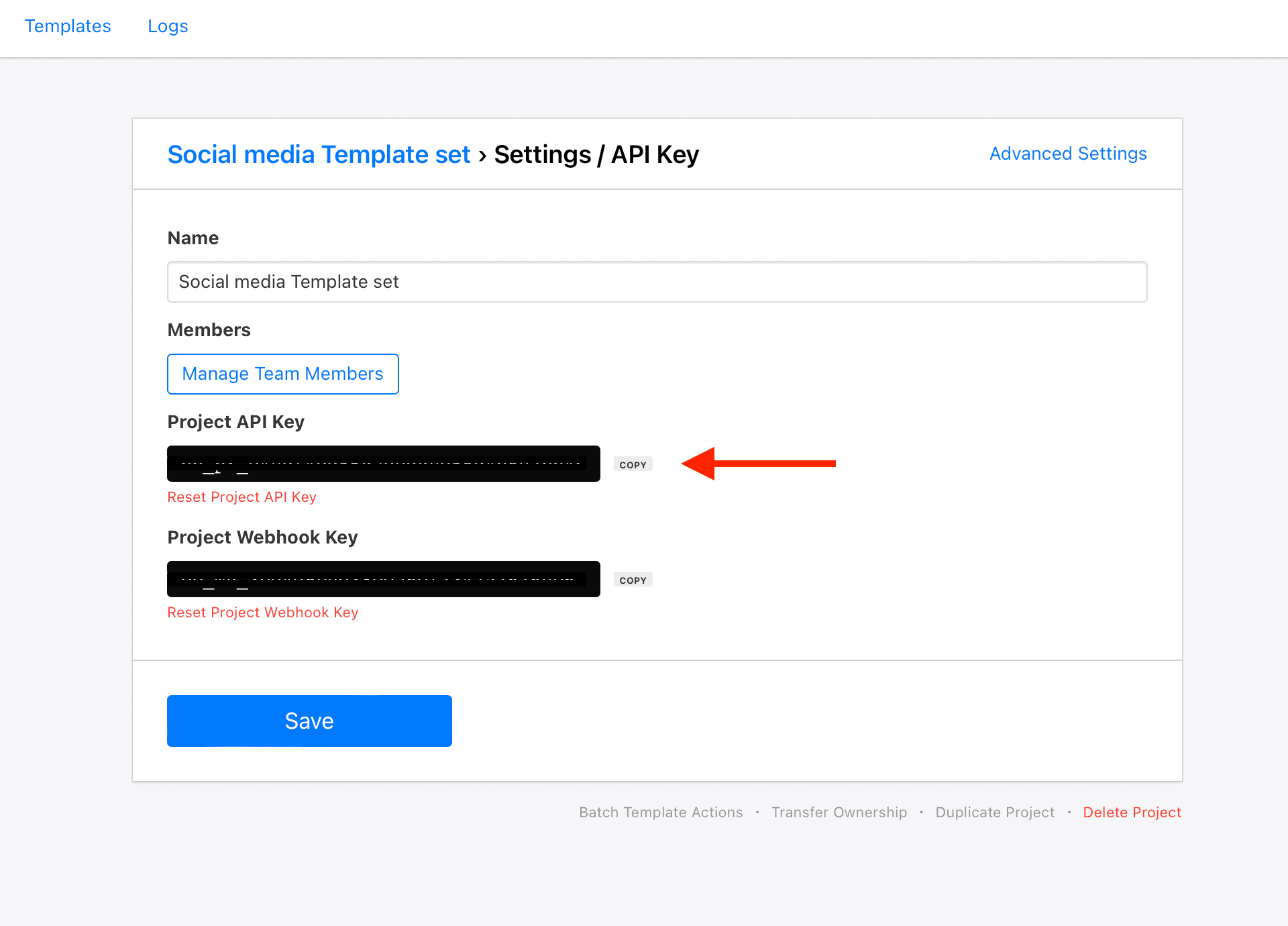The image size is (1288, 926).
Task: Click Reset Project API Key link
Action: click(x=243, y=497)
